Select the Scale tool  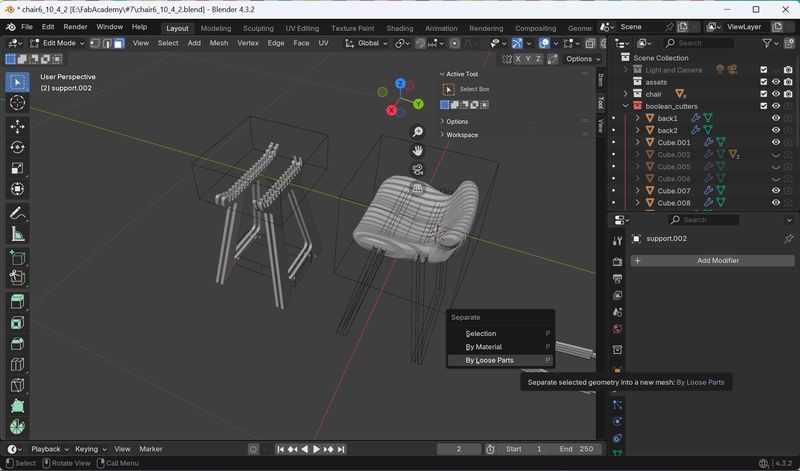17,168
